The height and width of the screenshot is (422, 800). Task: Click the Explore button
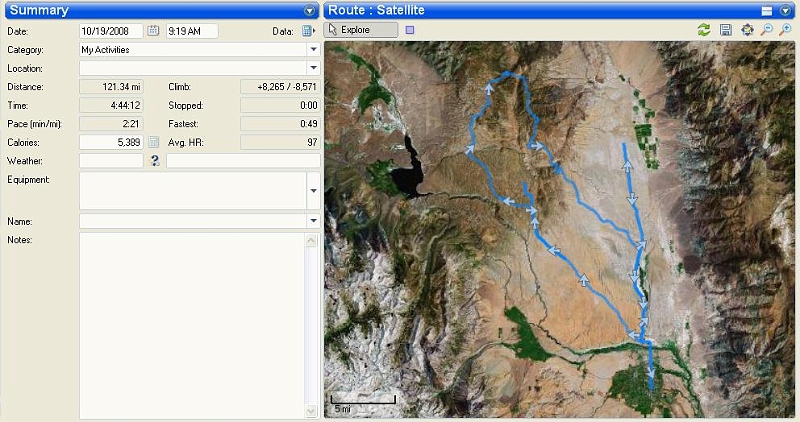(361, 30)
